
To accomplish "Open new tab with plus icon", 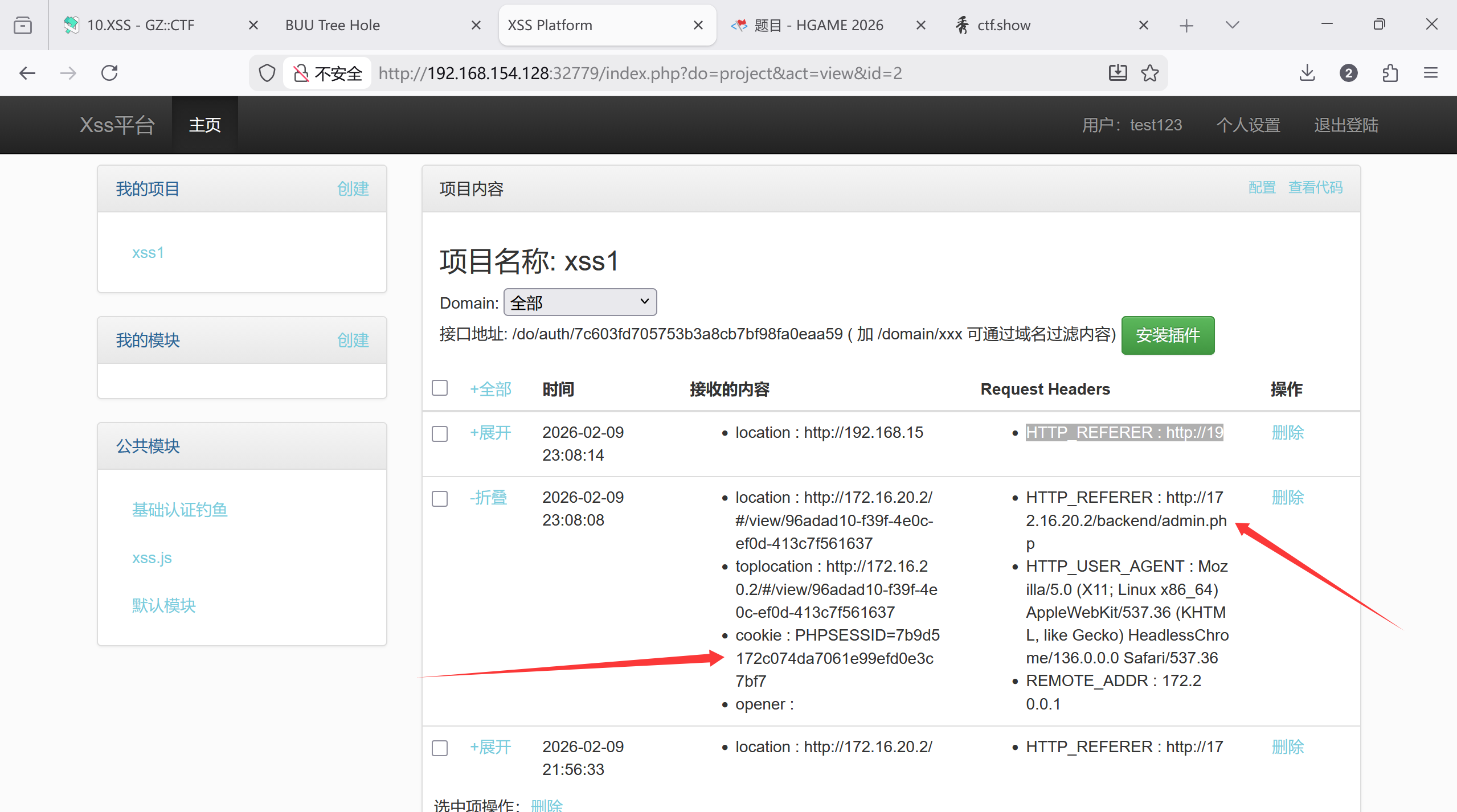I will pyautogui.click(x=1186, y=25).
